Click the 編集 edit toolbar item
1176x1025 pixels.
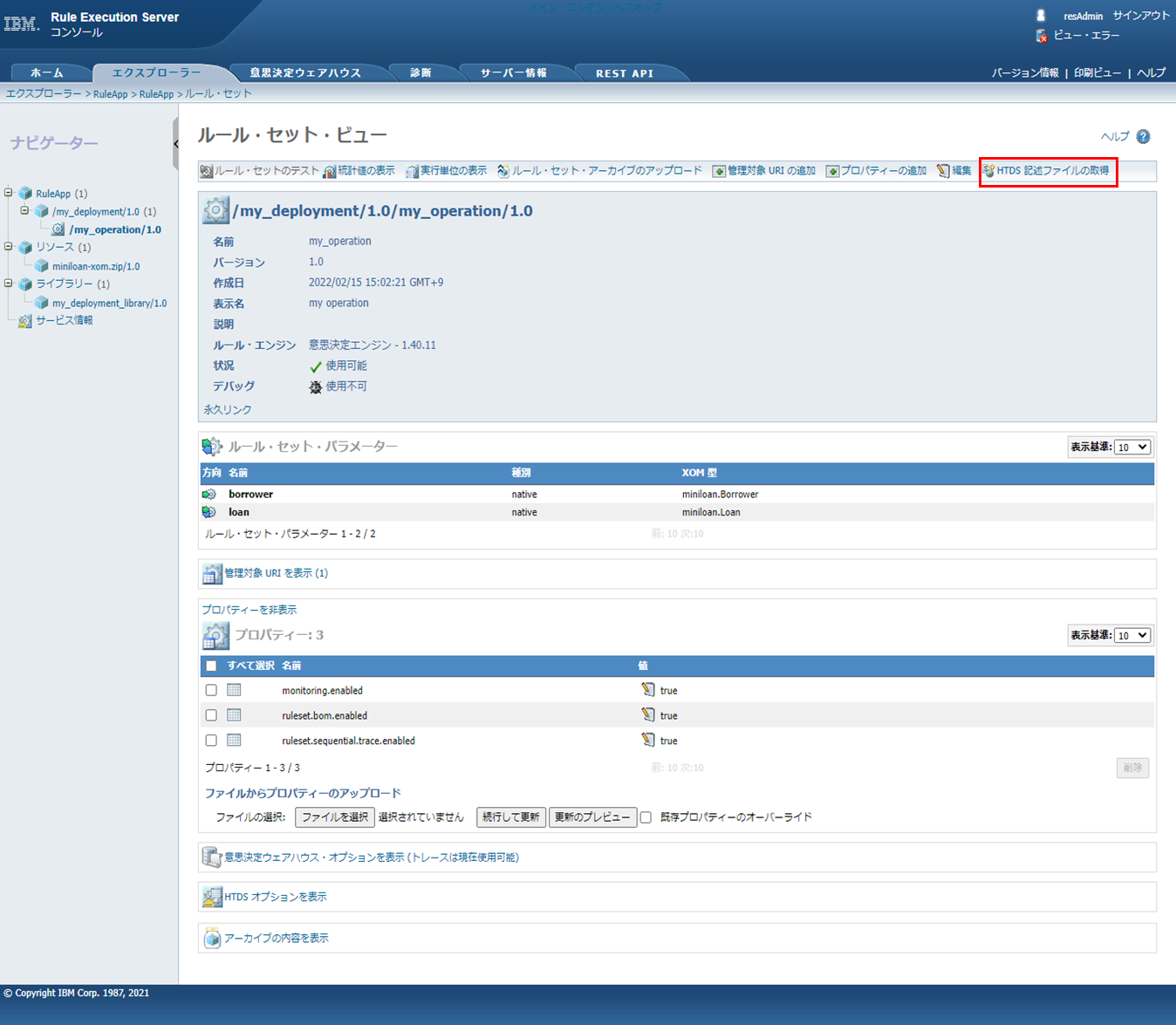pos(954,171)
